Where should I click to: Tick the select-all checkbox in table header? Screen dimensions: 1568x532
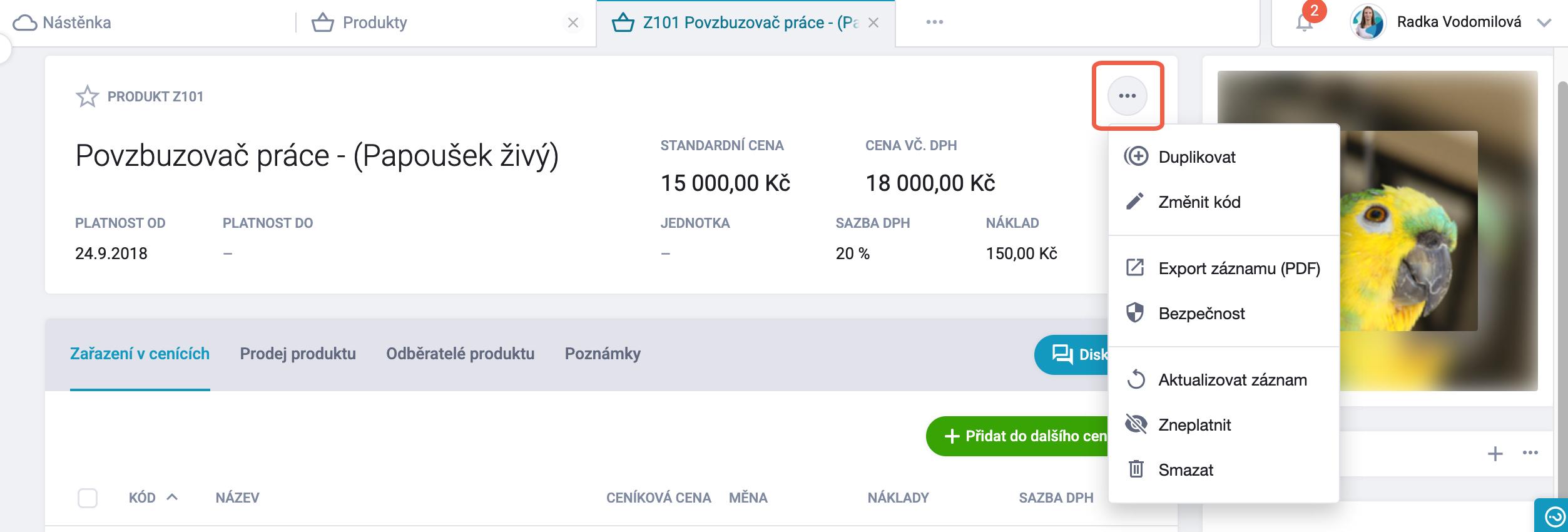(88, 498)
